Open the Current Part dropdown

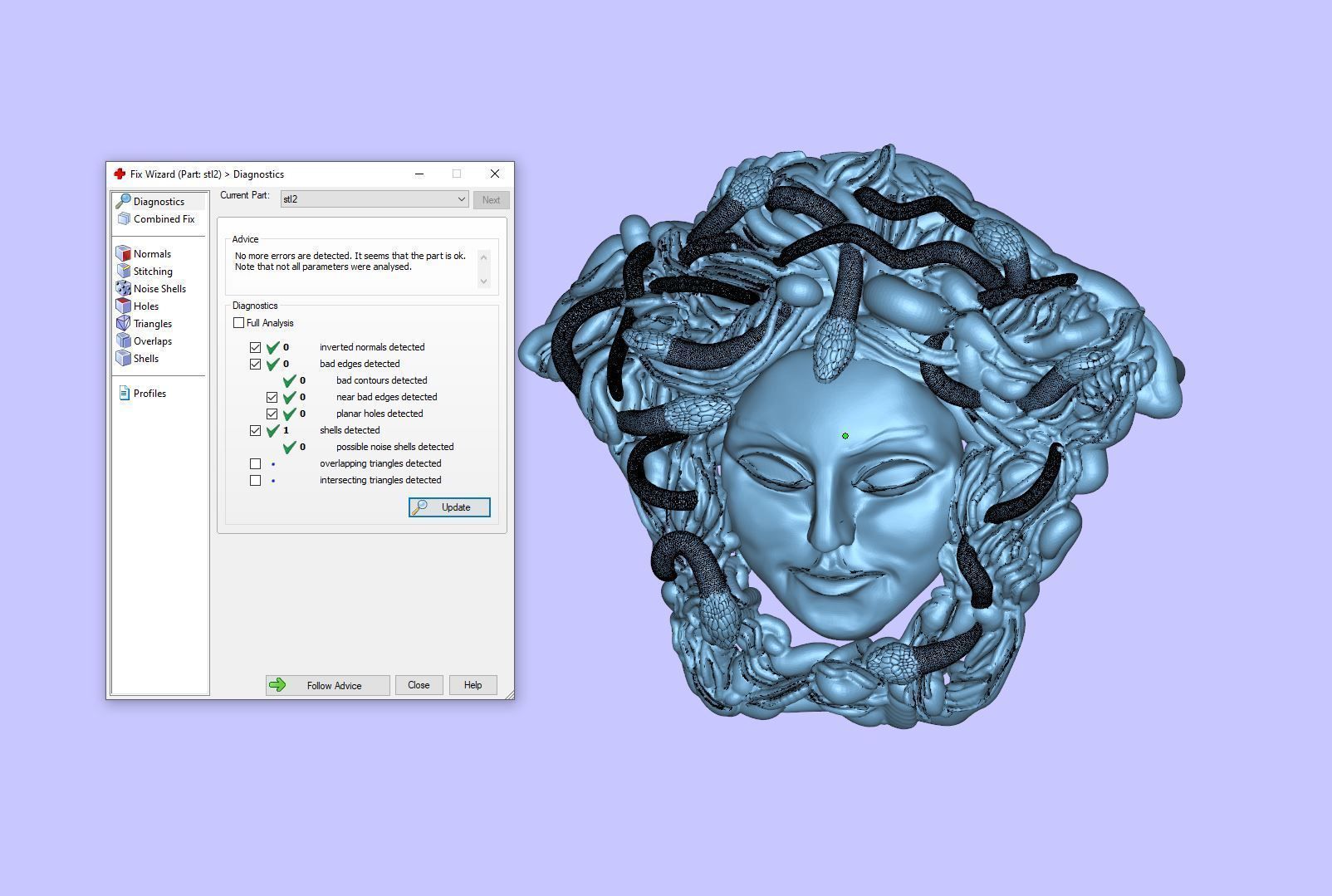375,199
